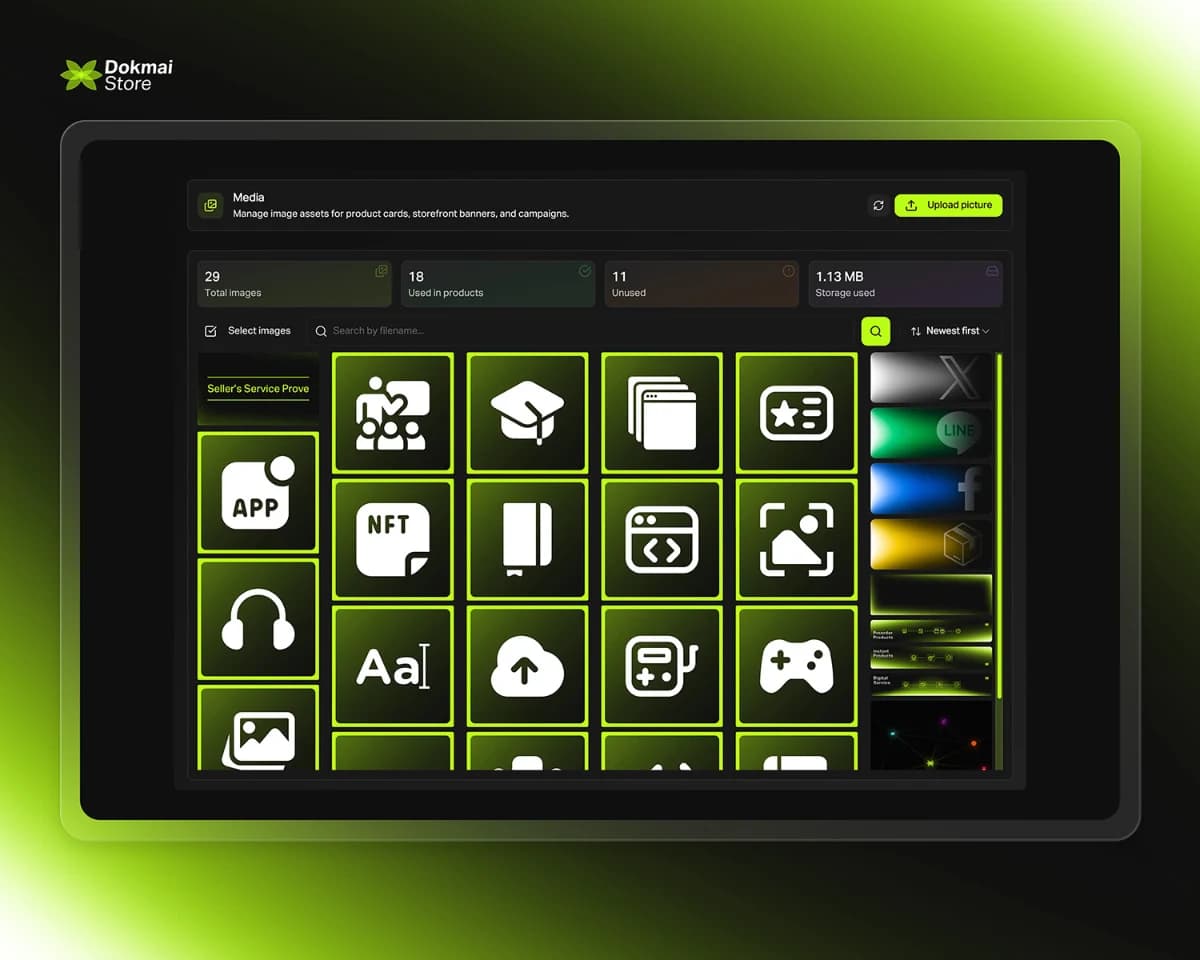Click the code browser window icon

point(661,538)
